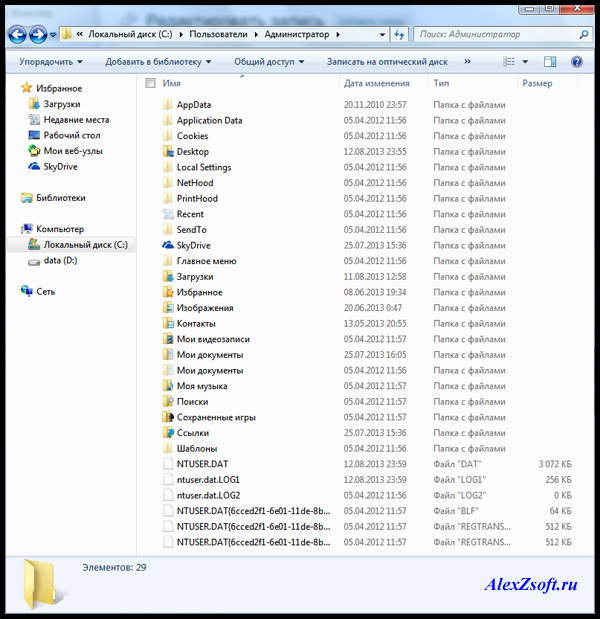Open the Упорядочить dropdown menu
Image resolution: width=600 pixels, height=619 pixels.
51,61
